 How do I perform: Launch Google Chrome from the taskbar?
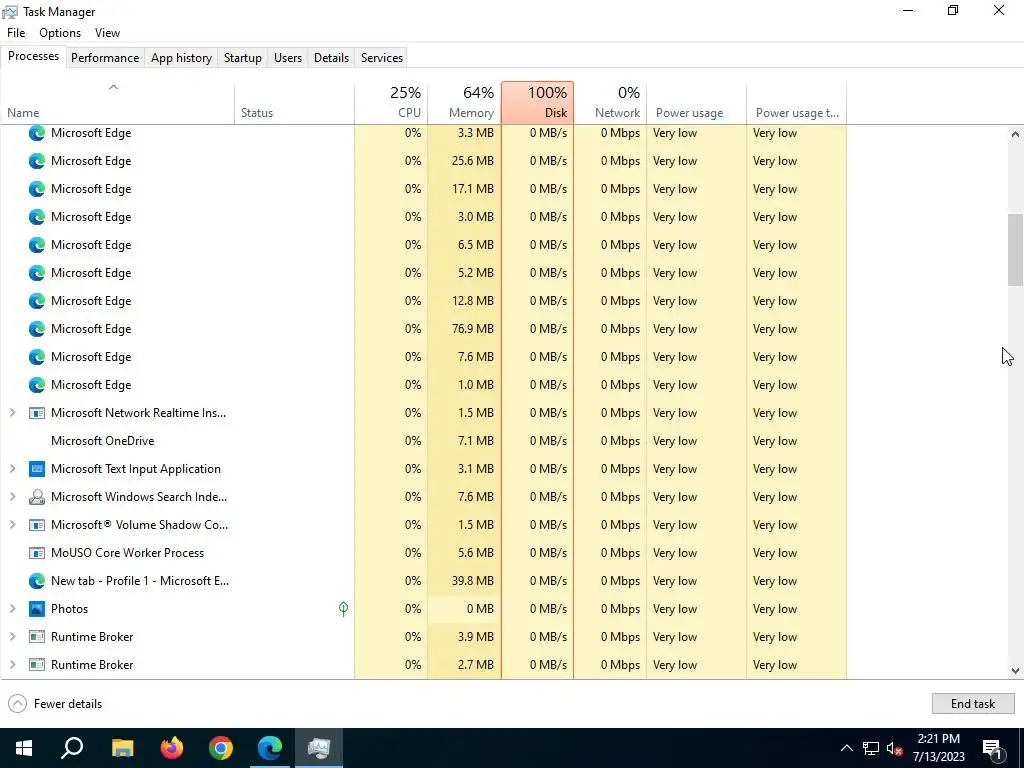point(221,748)
